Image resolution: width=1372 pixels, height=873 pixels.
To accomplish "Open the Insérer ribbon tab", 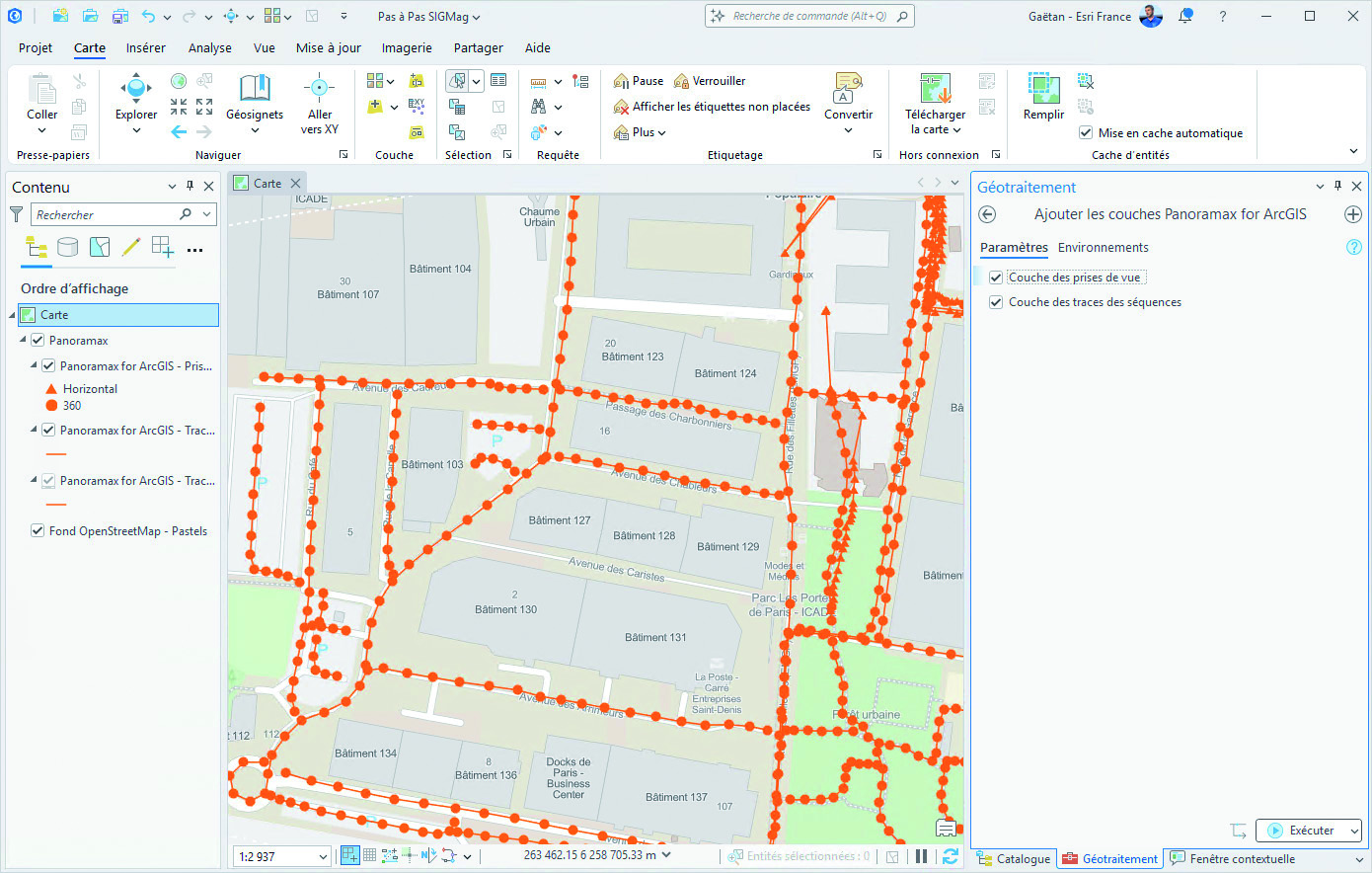I will coord(146,47).
